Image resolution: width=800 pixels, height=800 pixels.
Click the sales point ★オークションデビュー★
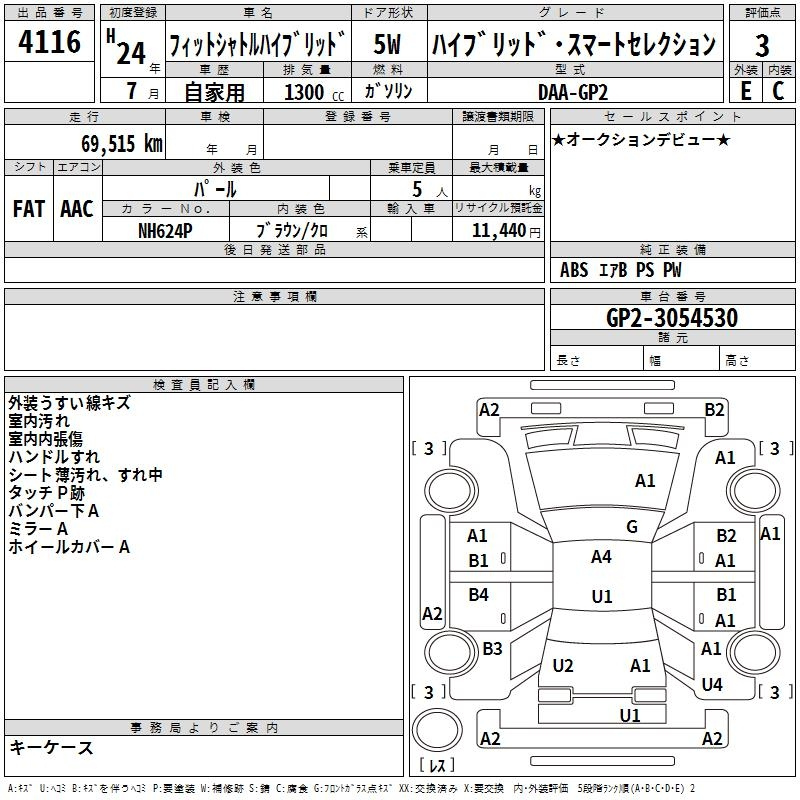(641, 139)
